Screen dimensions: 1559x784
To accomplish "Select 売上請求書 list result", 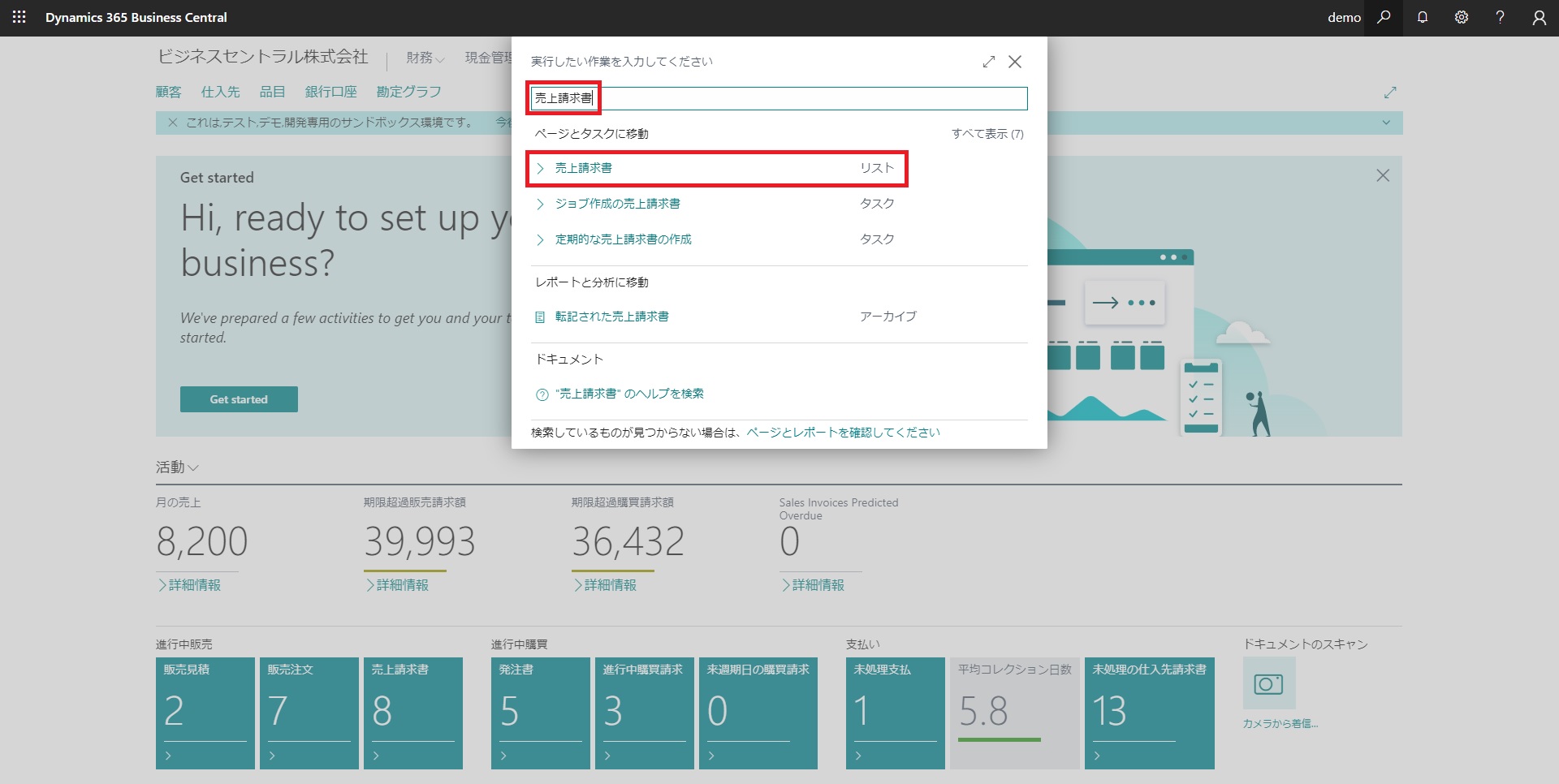I will click(x=716, y=168).
